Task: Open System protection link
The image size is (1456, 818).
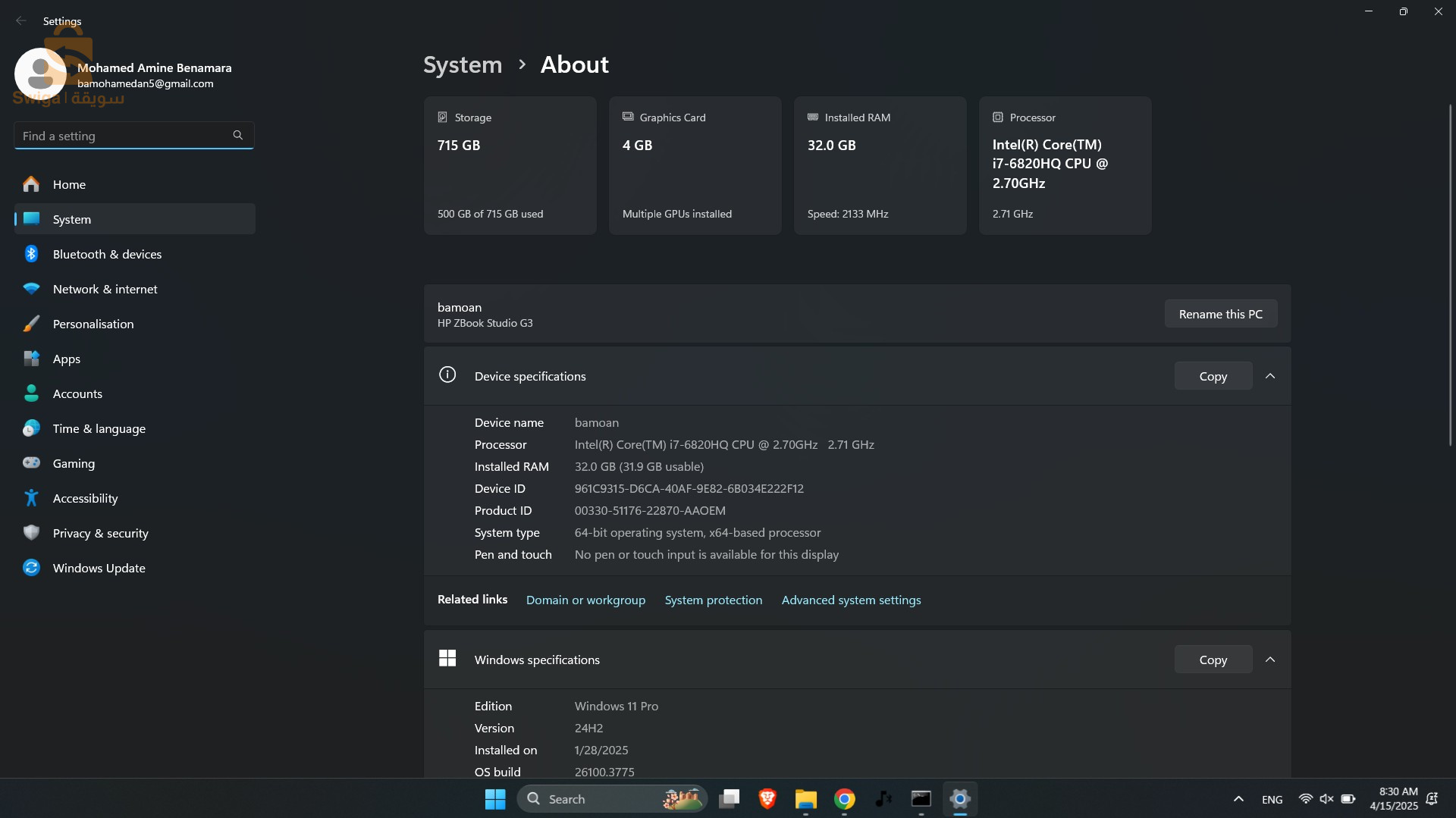Action: [714, 600]
